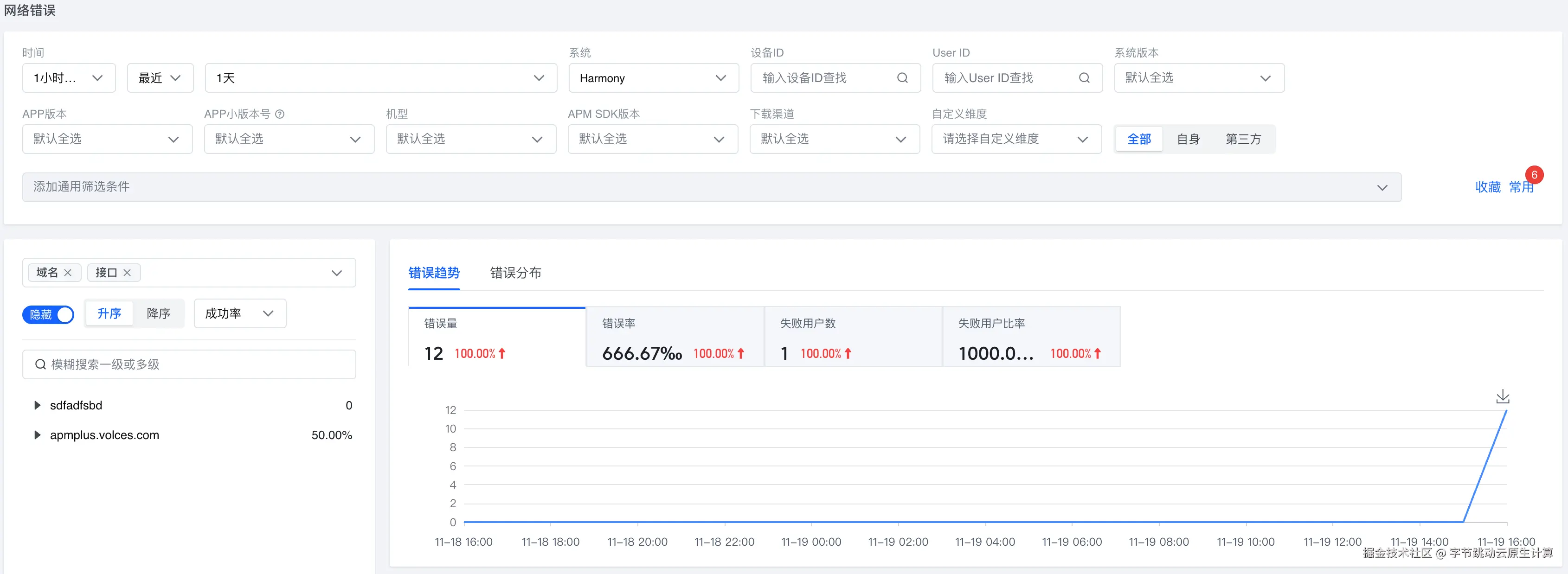Click magnifier icon in fuzzy search box
Image resolution: width=1568 pixels, height=574 pixels.
(40, 364)
